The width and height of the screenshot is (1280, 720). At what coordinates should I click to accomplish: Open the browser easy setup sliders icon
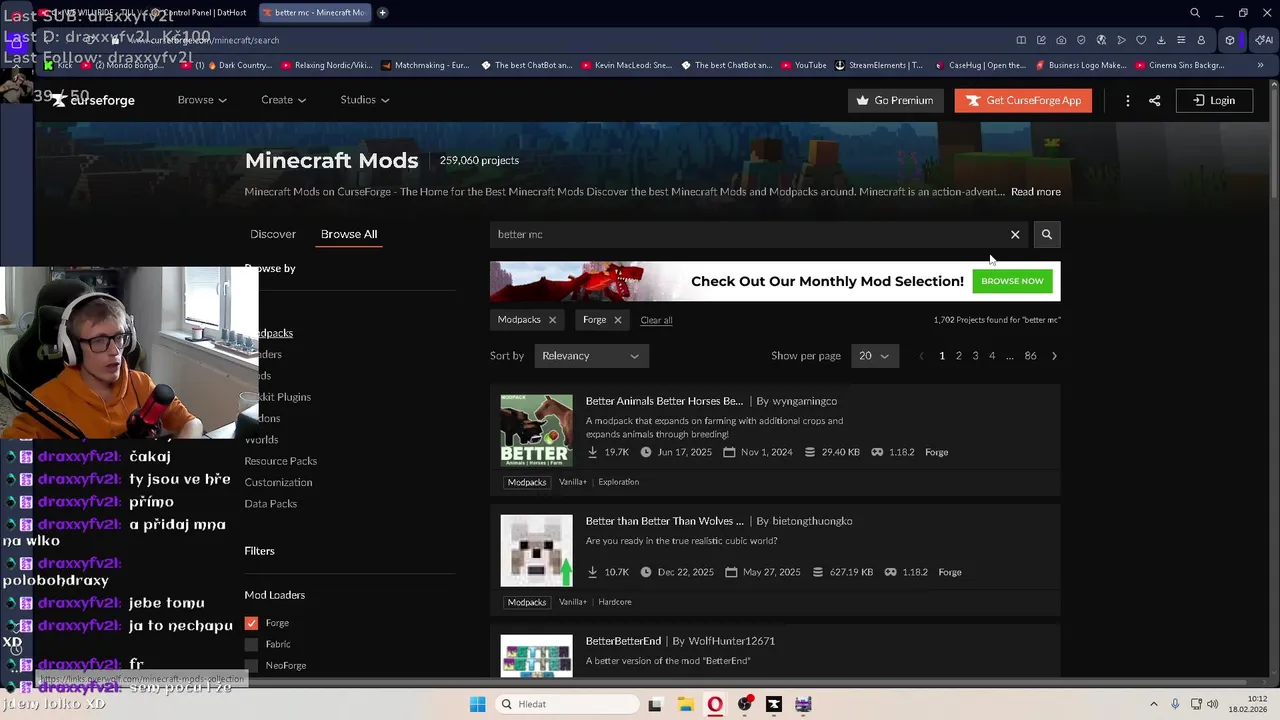(1181, 40)
